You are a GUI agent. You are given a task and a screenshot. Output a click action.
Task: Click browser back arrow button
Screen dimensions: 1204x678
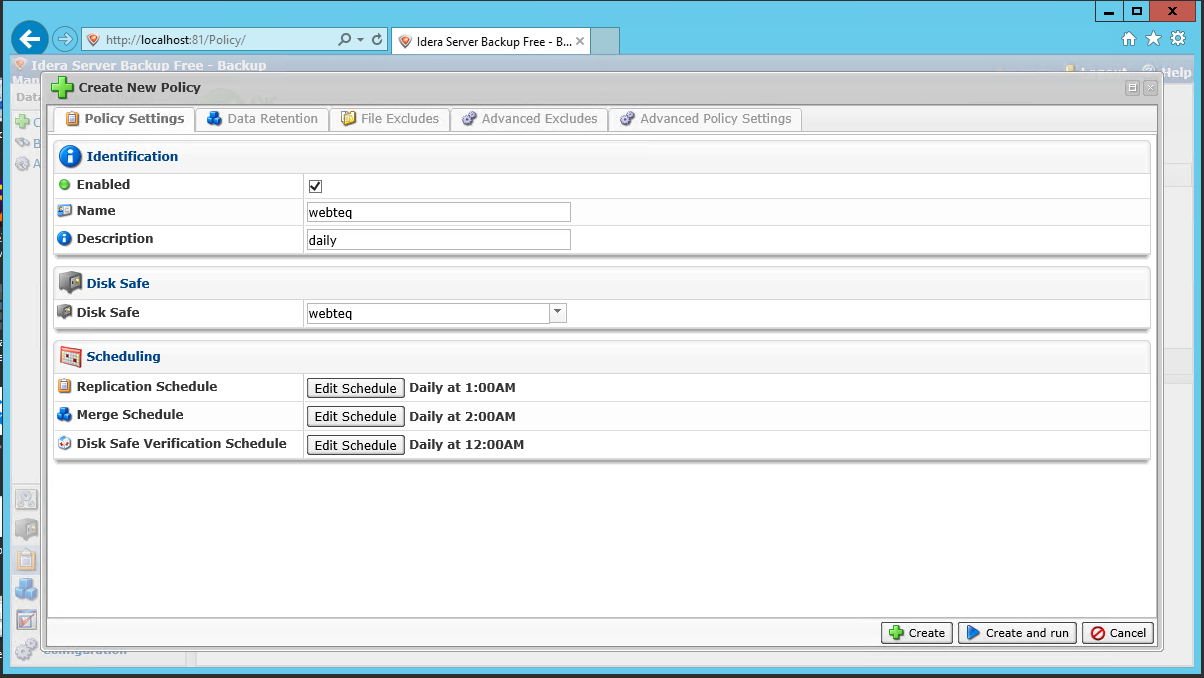30,39
